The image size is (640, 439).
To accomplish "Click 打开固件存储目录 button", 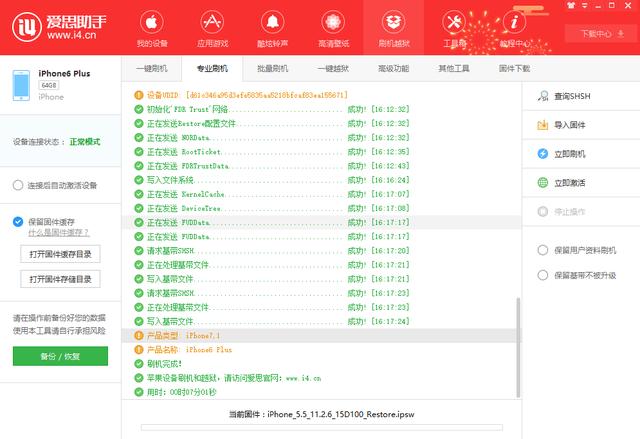I will 60,279.
